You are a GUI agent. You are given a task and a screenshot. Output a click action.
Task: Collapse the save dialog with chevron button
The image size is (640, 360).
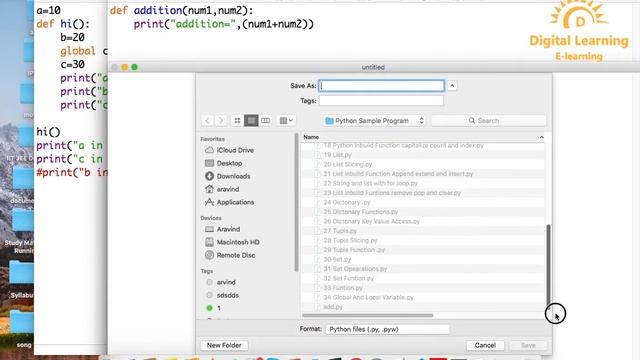[452, 86]
